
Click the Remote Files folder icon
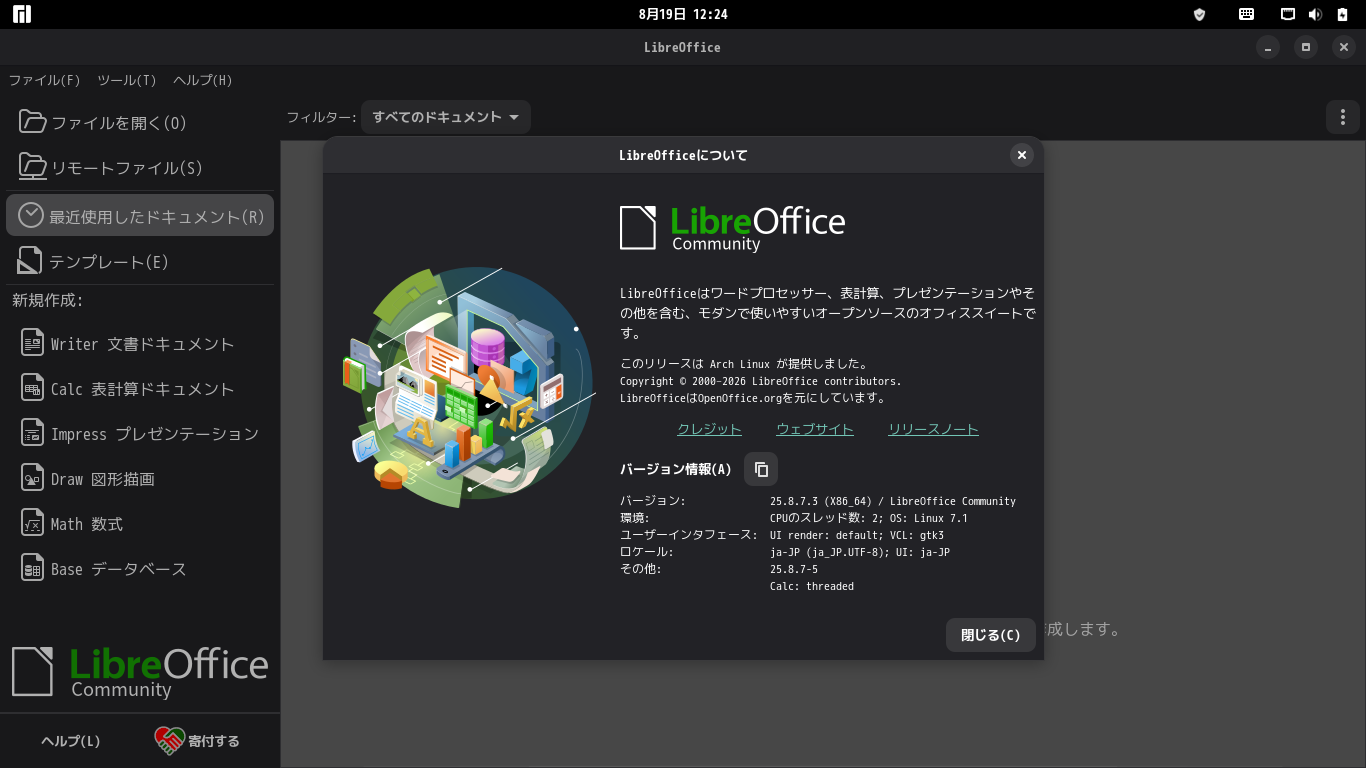(32, 167)
